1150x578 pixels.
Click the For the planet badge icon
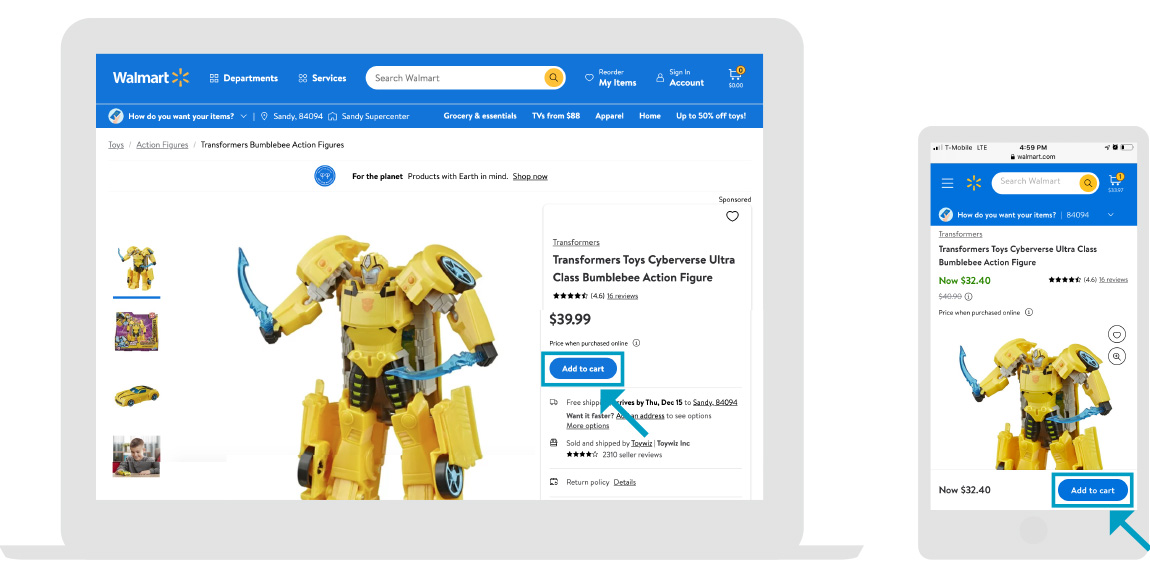[325, 176]
